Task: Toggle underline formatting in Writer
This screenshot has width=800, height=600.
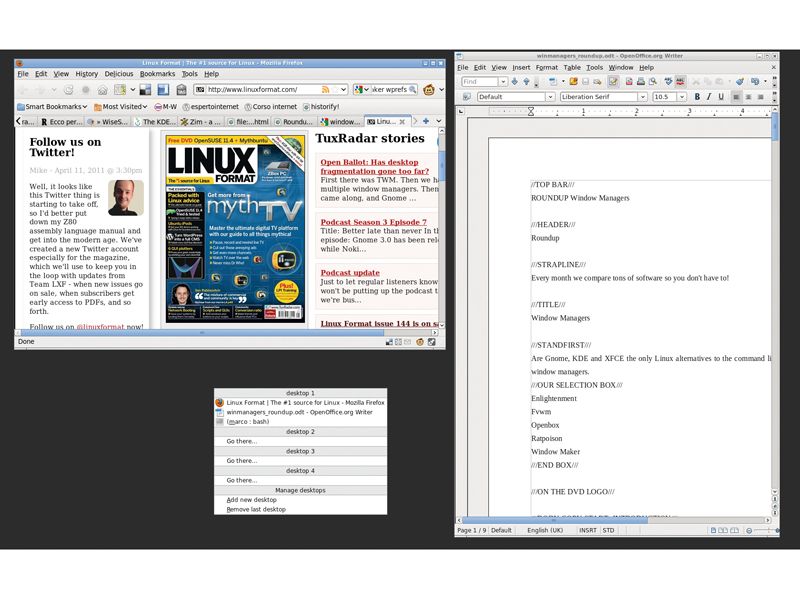Action: pos(719,97)
